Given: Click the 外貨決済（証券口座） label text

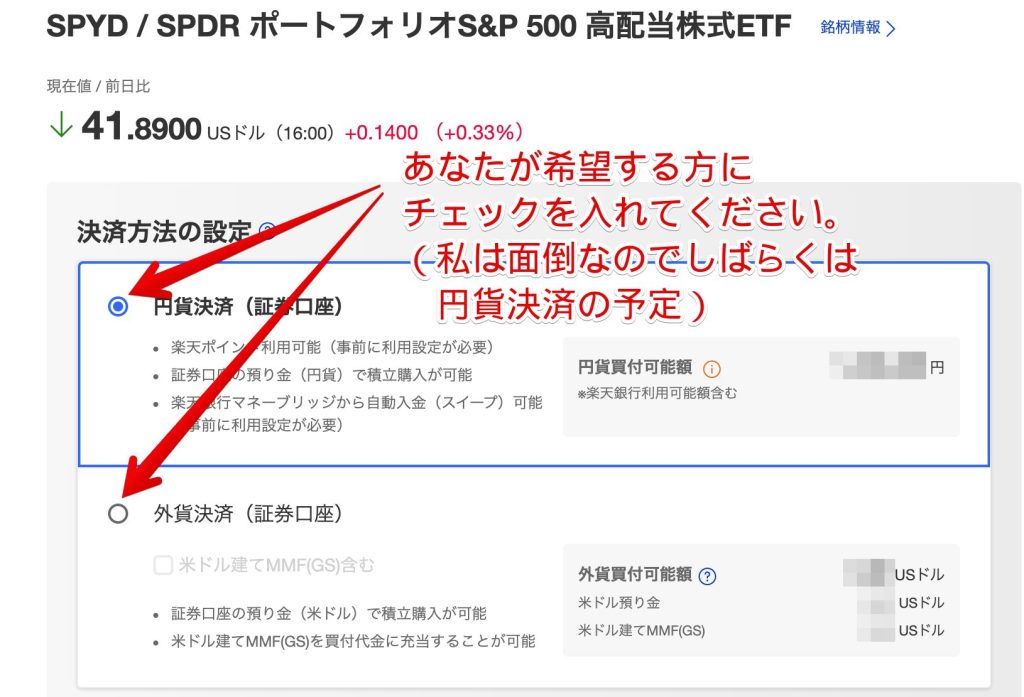Looking at the screenshot, I should click(x=248, y=514).
